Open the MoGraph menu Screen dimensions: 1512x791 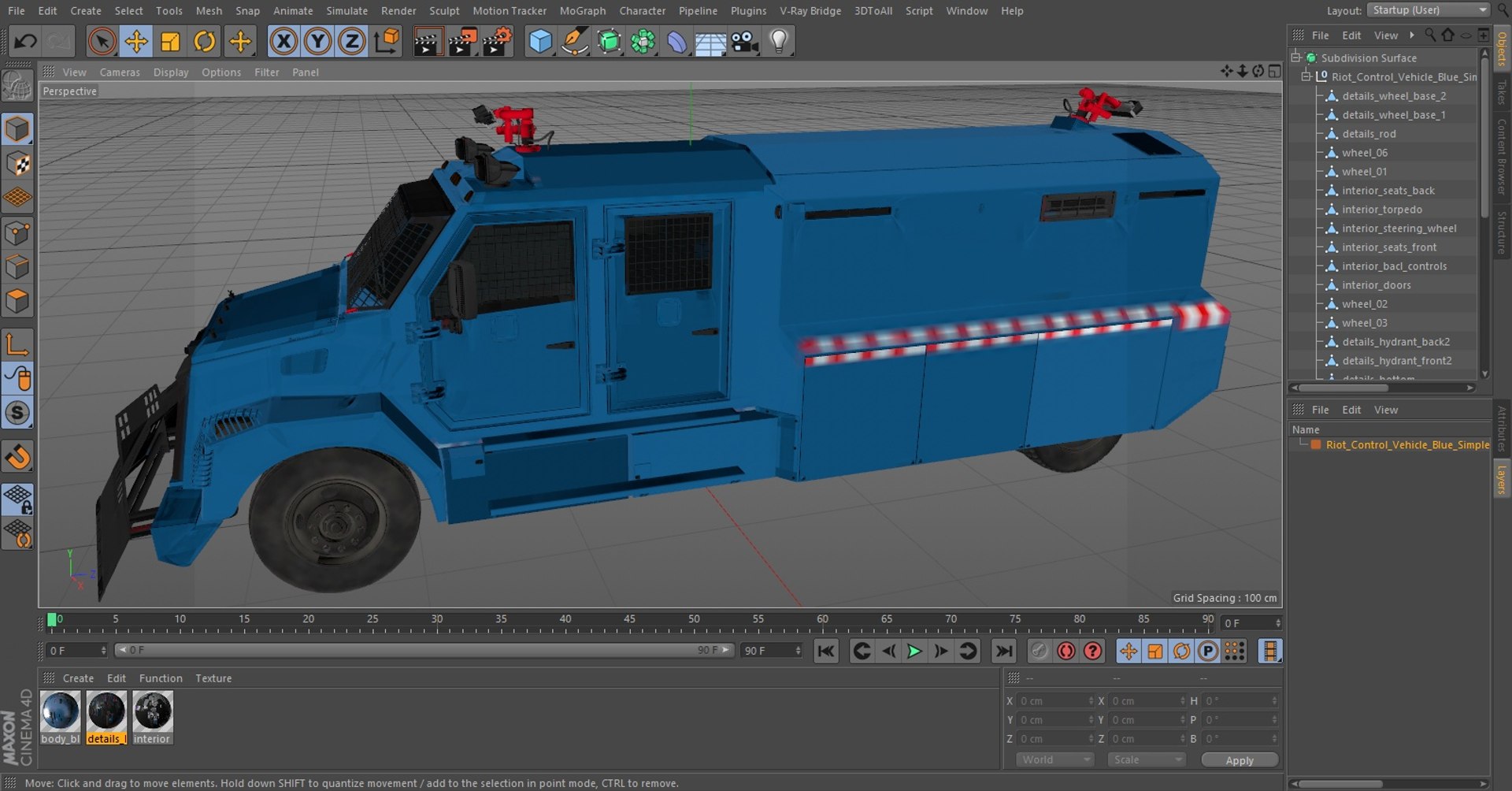click(x=583, y=11)
